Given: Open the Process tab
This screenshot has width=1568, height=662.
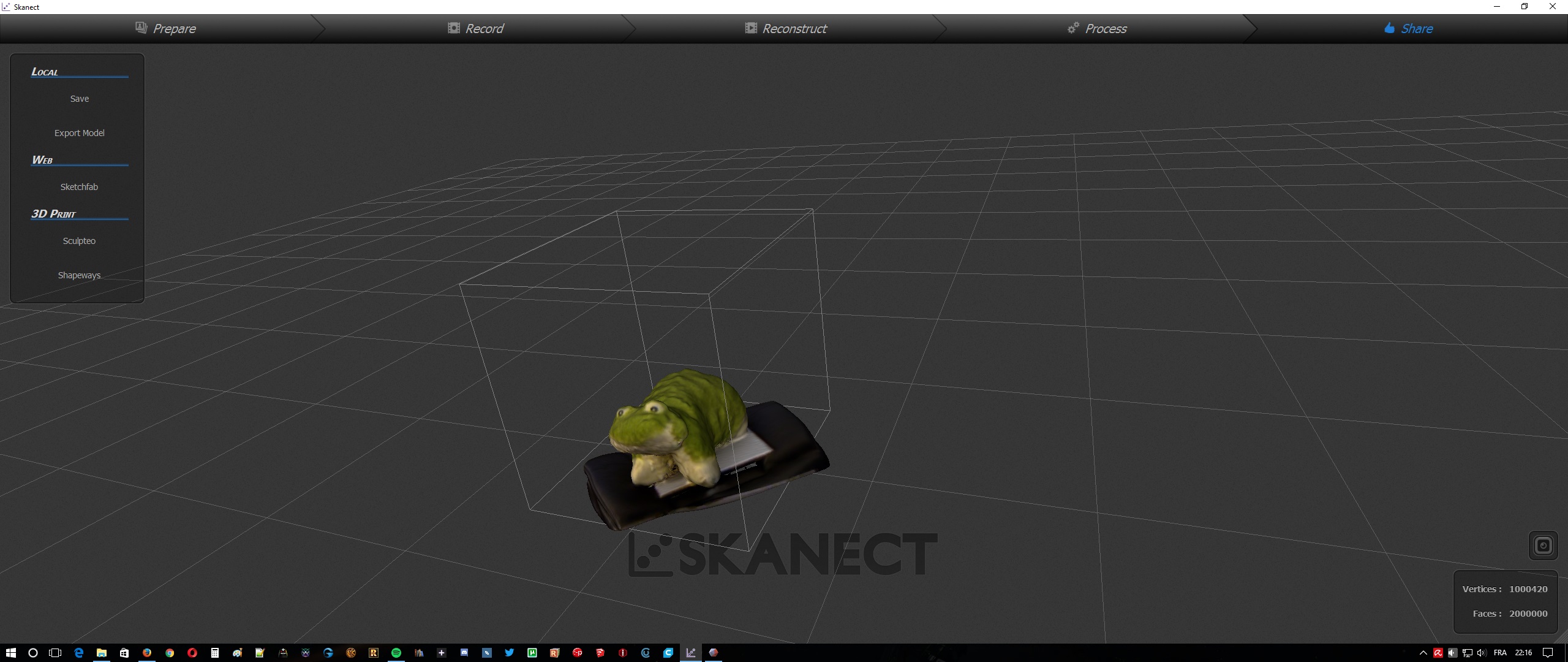Looking at the screenshot, I should [1097, 28].
